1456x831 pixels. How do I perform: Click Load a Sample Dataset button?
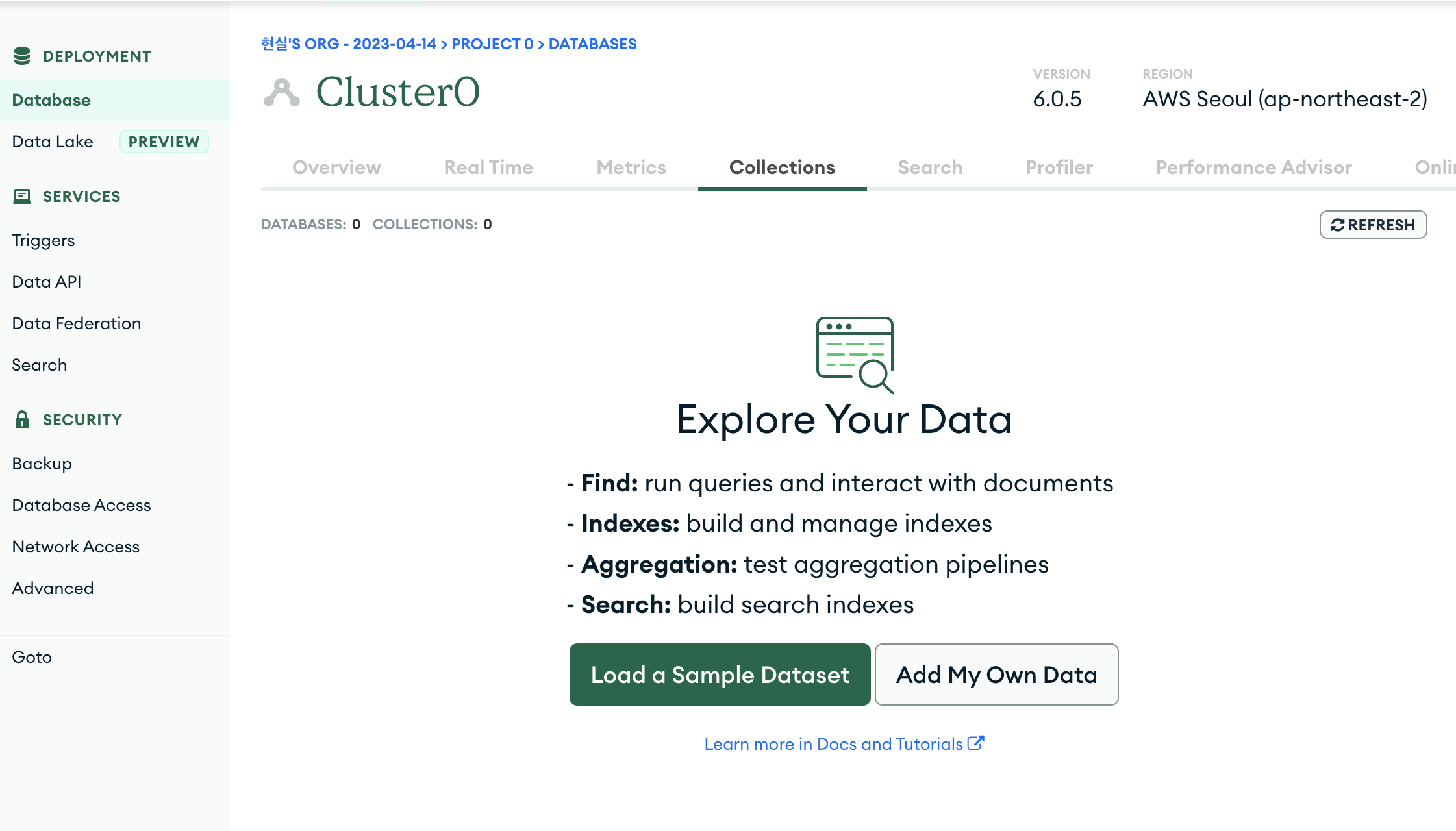click(720, 675)
